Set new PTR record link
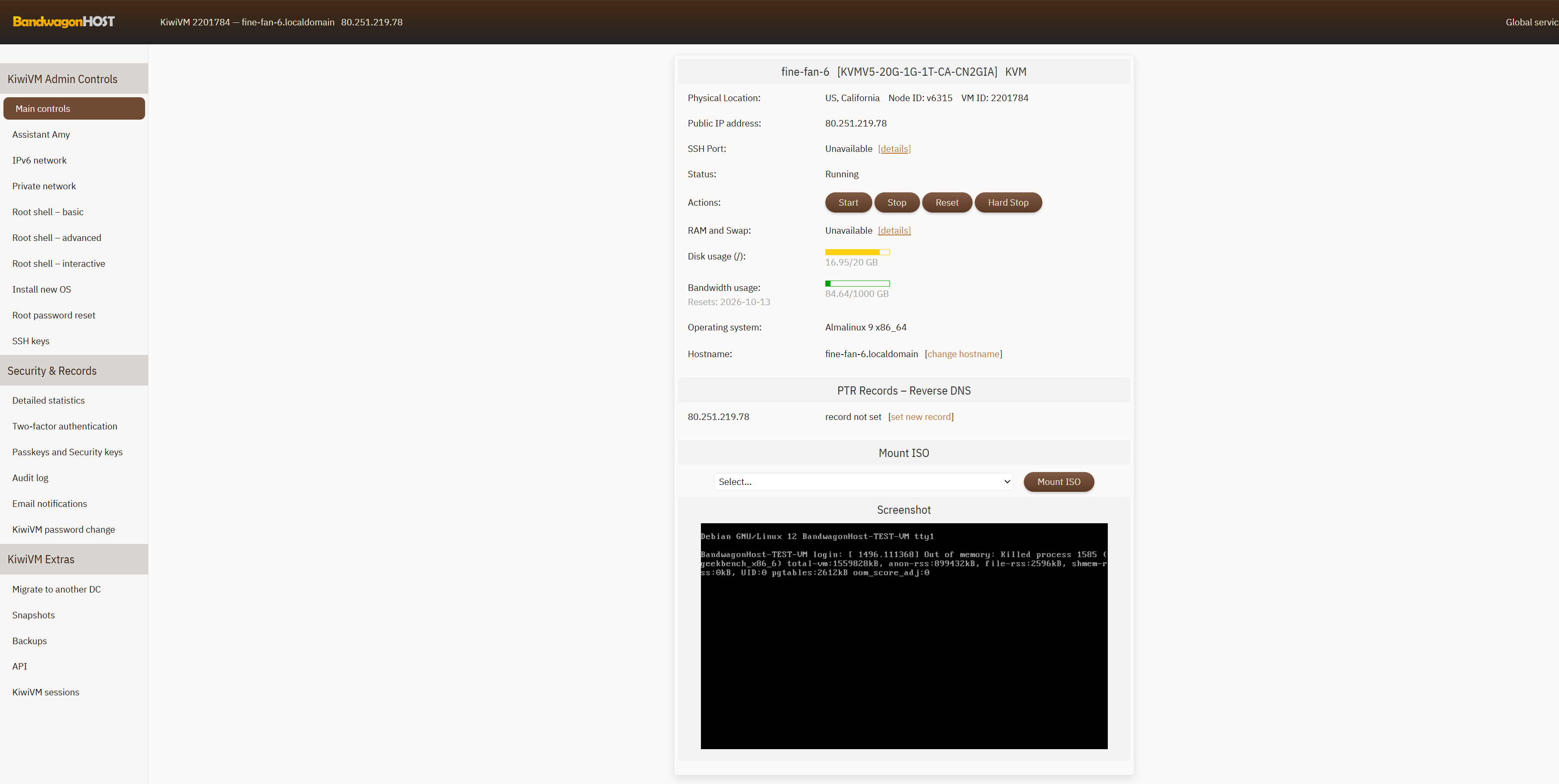Screen dimensions: 1559x784 (x=921, y=417)
